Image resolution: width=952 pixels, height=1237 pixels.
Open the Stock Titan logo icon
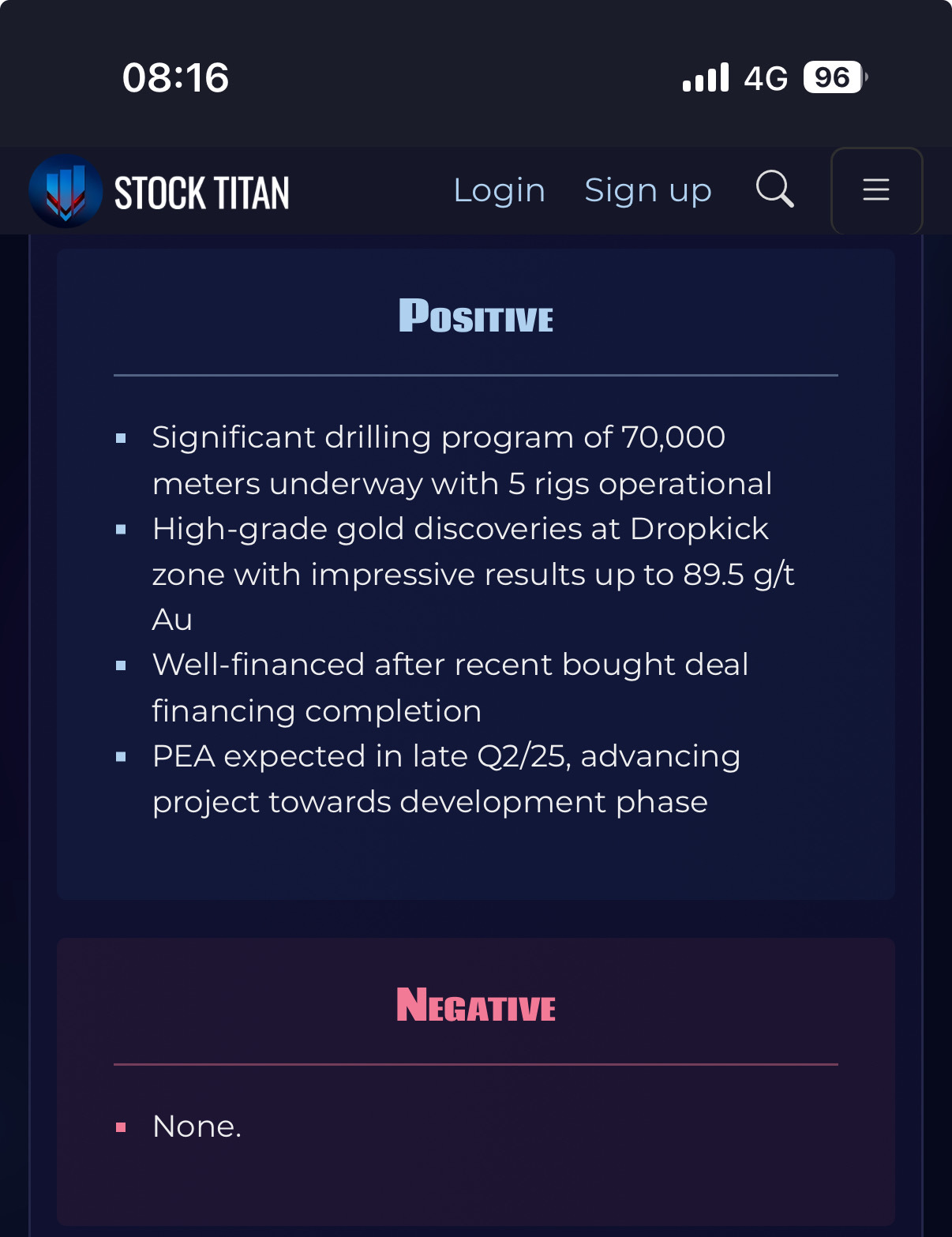coord(66,191)
